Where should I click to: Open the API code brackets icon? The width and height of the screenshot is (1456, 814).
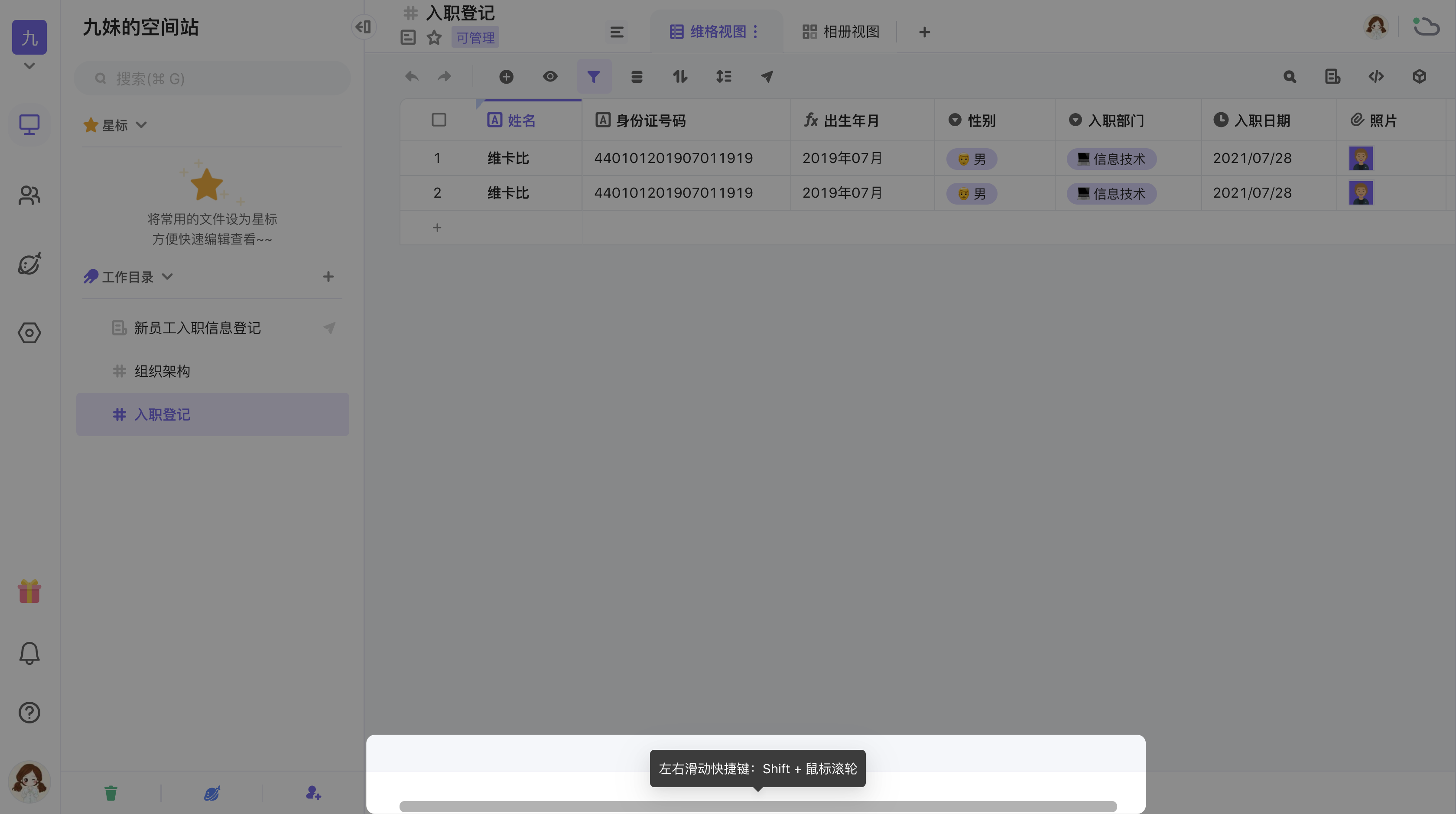click(1376, 76)
